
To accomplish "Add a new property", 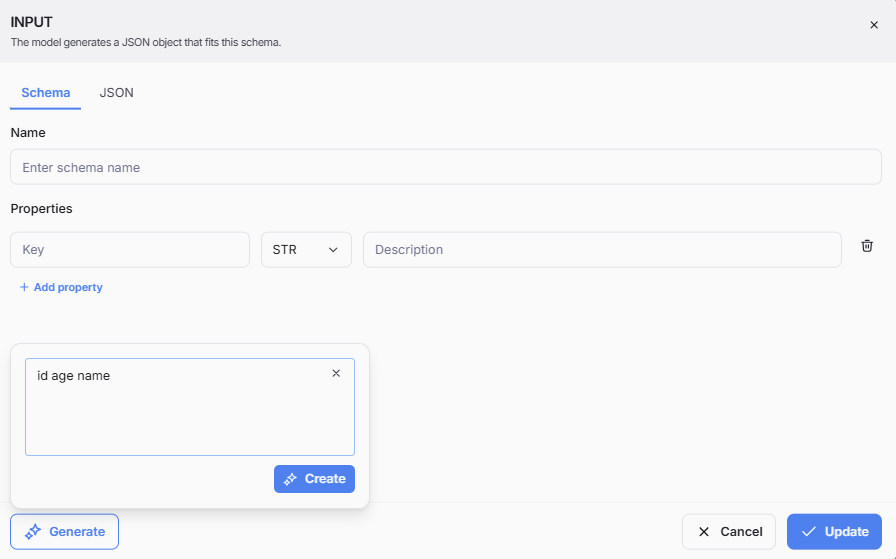I will [61, 288].
